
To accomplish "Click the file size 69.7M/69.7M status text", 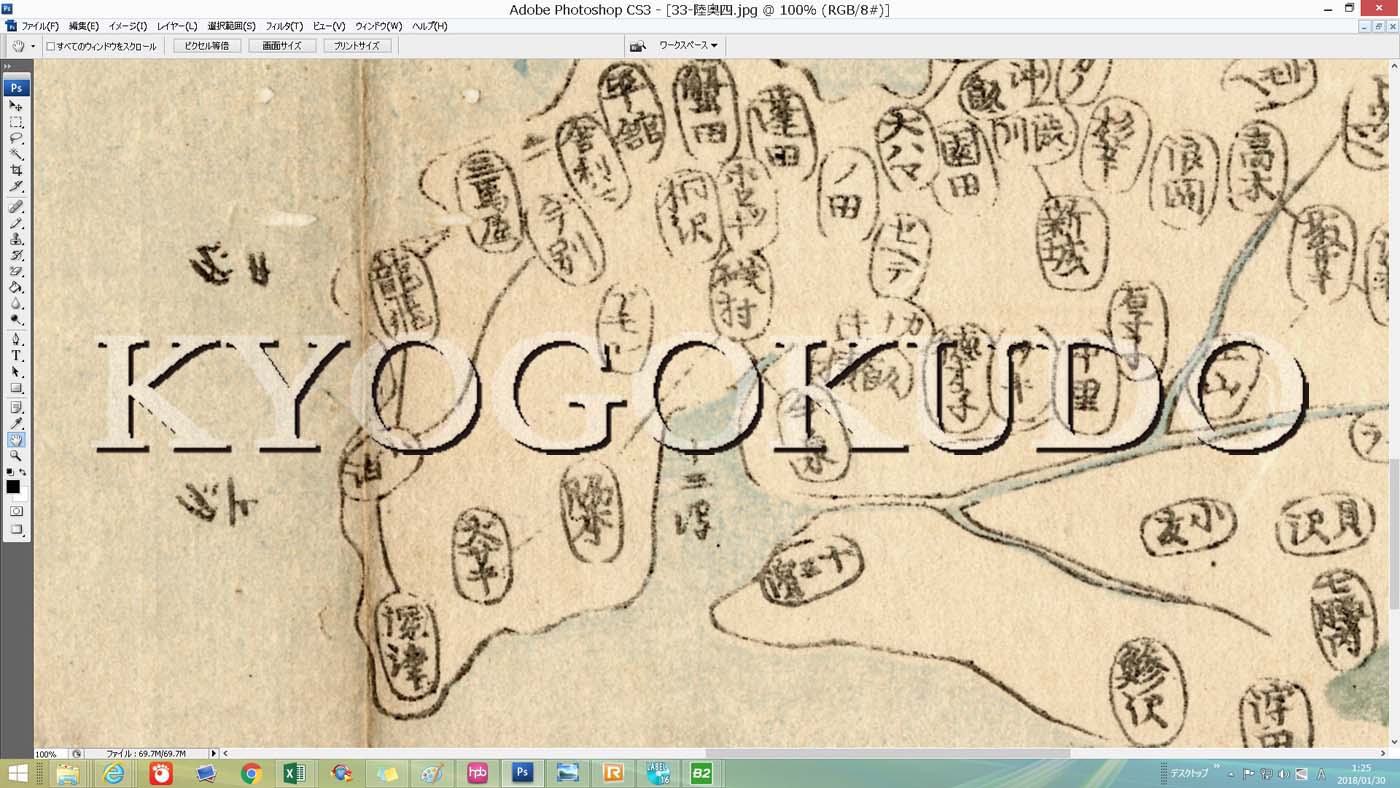I will pos(146,754).
